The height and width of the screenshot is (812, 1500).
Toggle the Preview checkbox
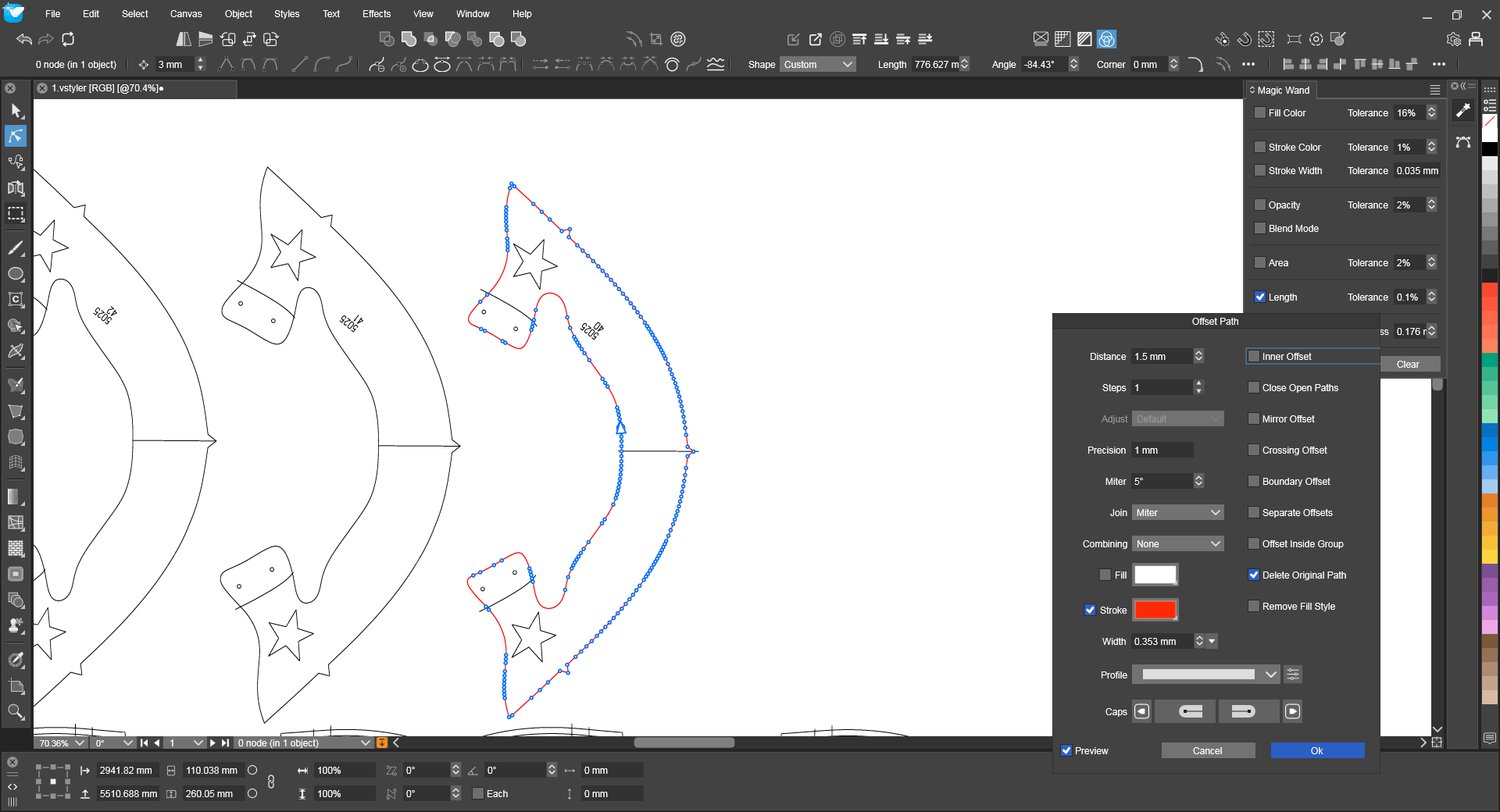[x=1066, y=751]
